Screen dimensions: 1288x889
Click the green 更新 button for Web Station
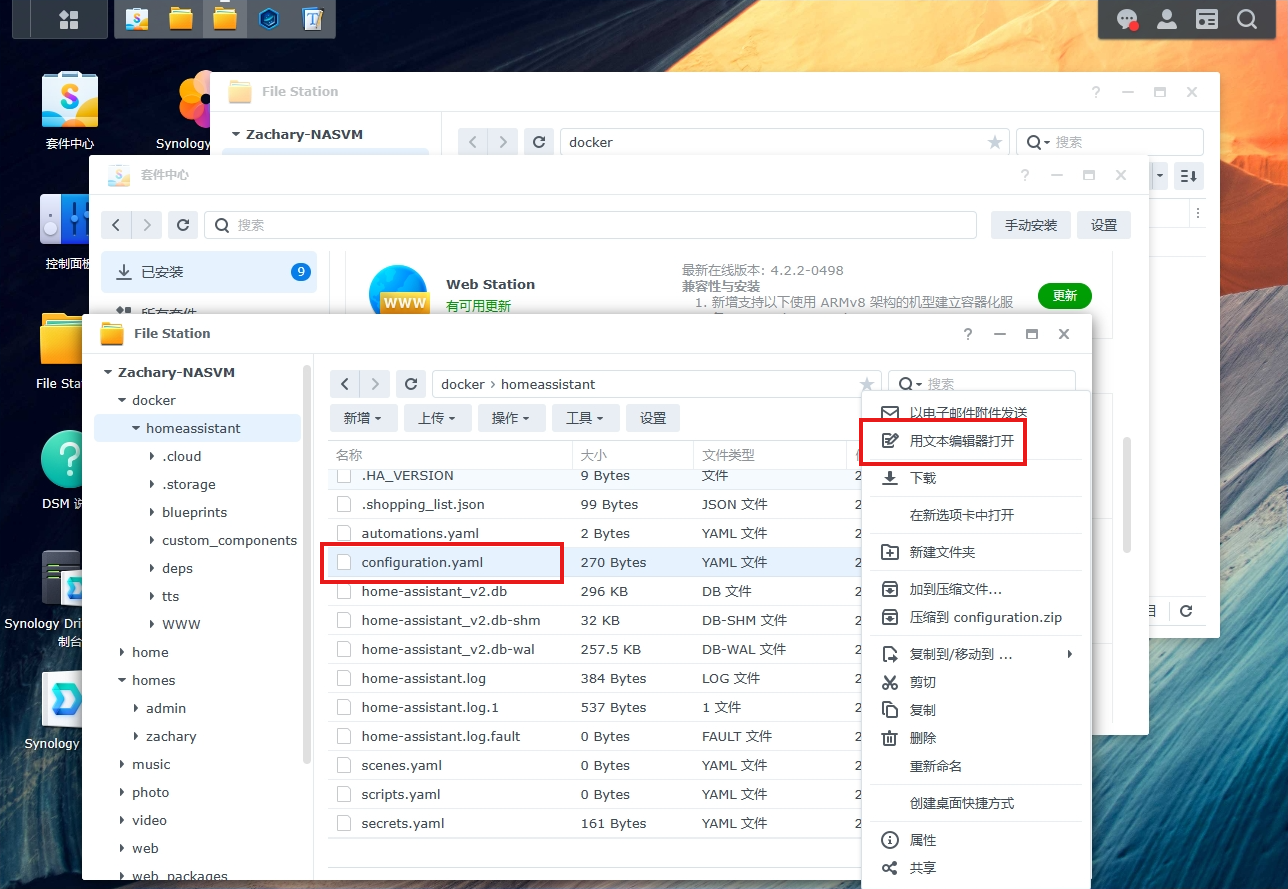pos(1064,296)
